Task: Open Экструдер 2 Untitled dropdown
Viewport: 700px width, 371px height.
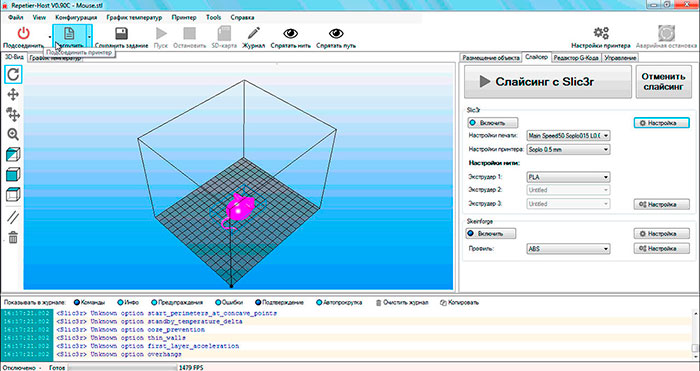Action: [568, 190]
